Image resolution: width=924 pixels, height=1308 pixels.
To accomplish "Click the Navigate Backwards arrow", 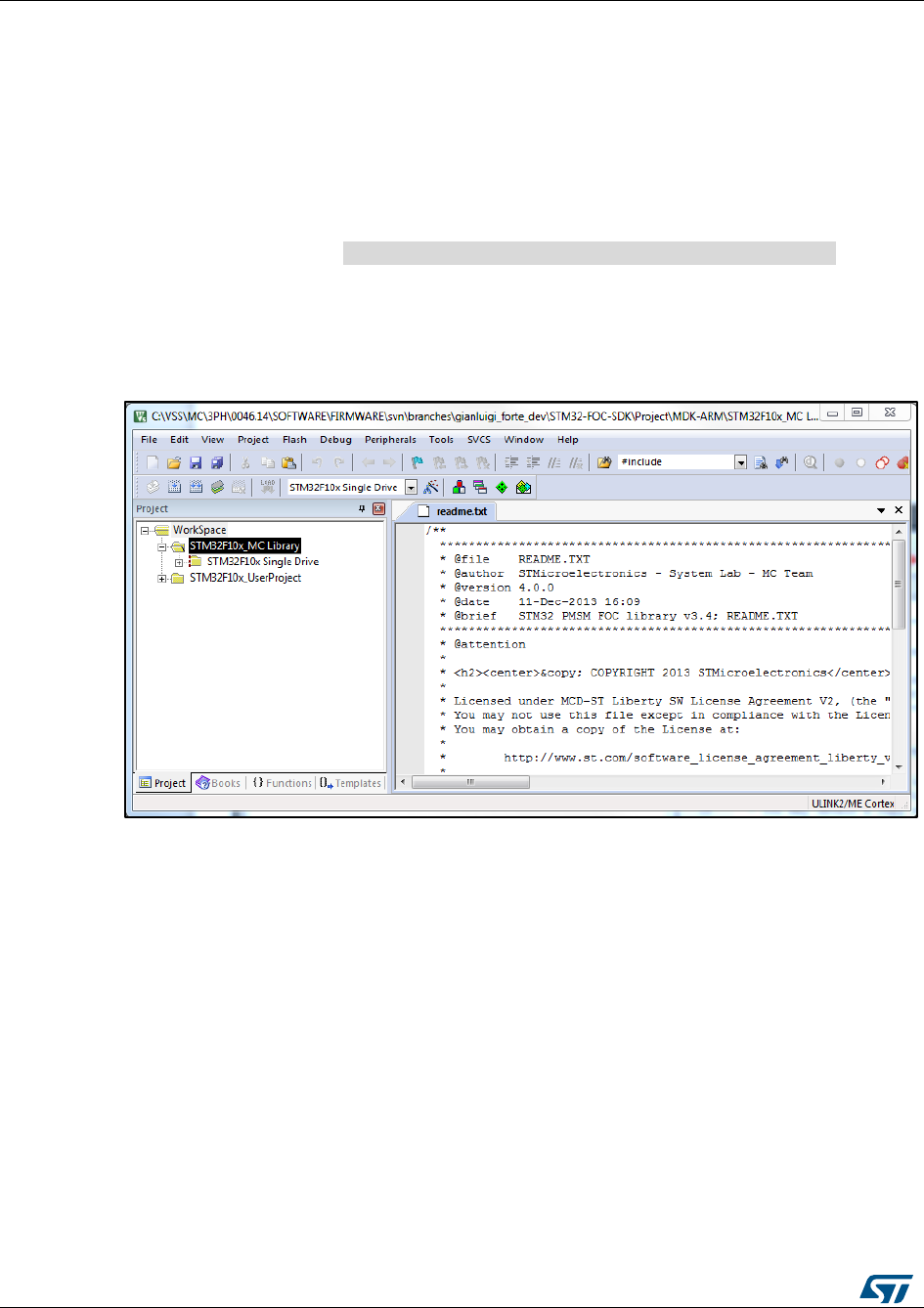I will (x=368, y=462).
